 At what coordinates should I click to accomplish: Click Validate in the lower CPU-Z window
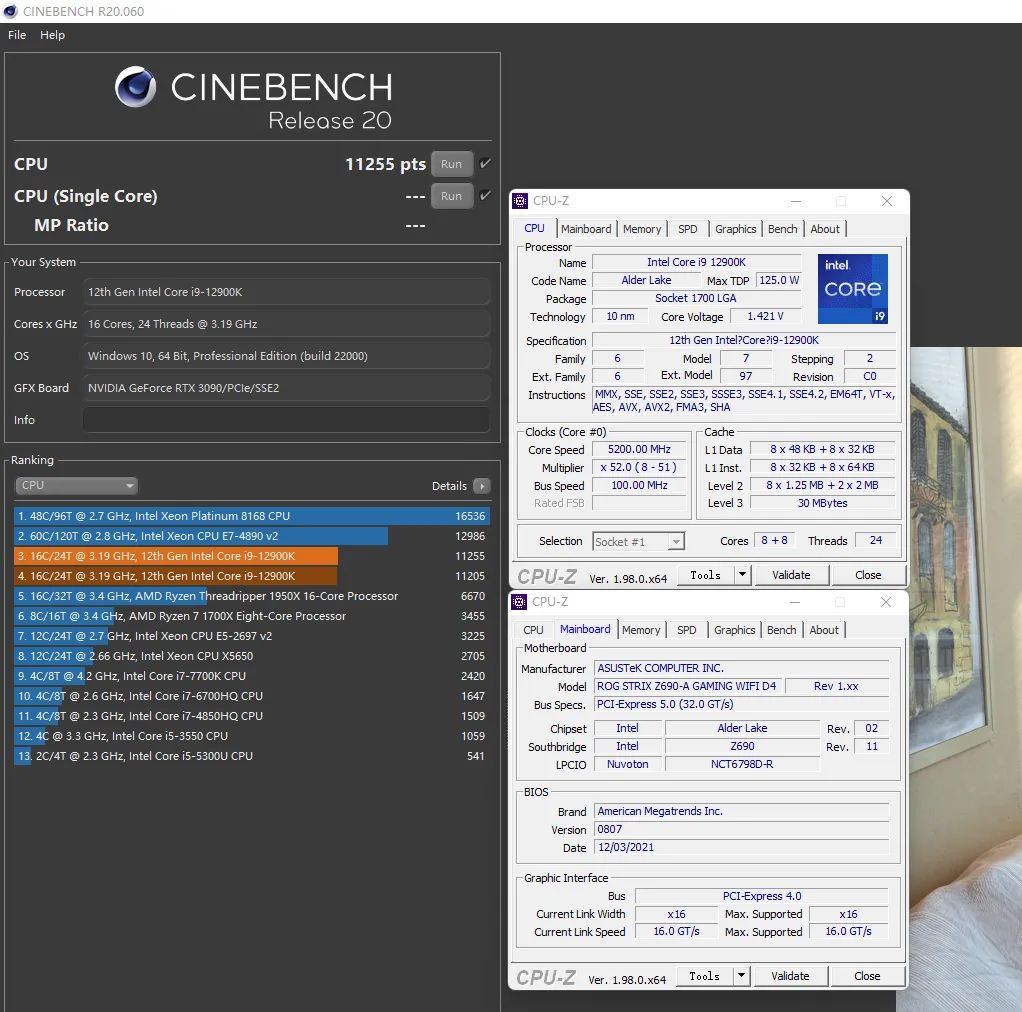(790, 976)
